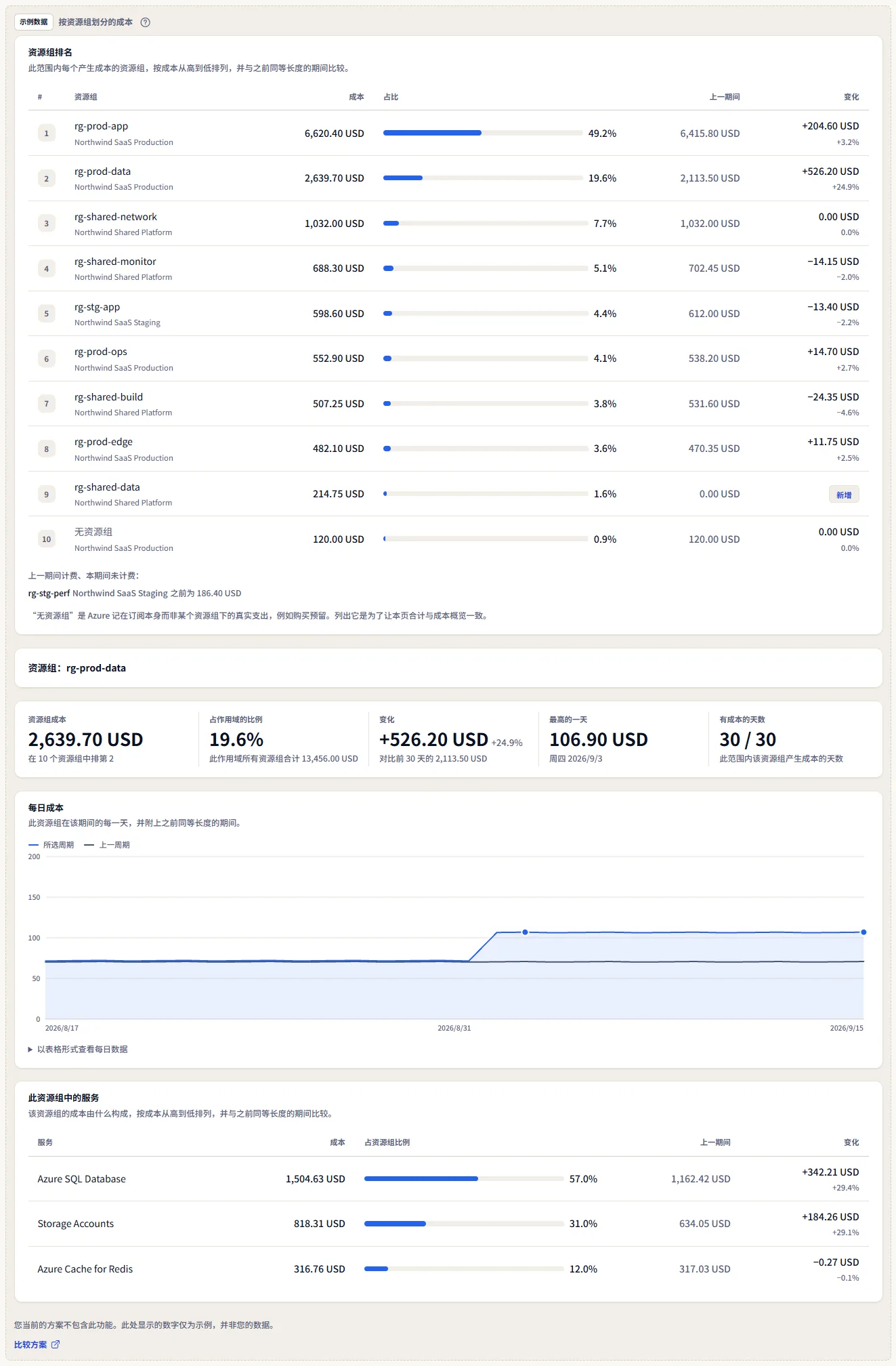Image resolution: width=896 pixels, height=1366 pixels.
Task: Choose the rg-shared-monitor resource group
Action: click(x=448, y=268)
